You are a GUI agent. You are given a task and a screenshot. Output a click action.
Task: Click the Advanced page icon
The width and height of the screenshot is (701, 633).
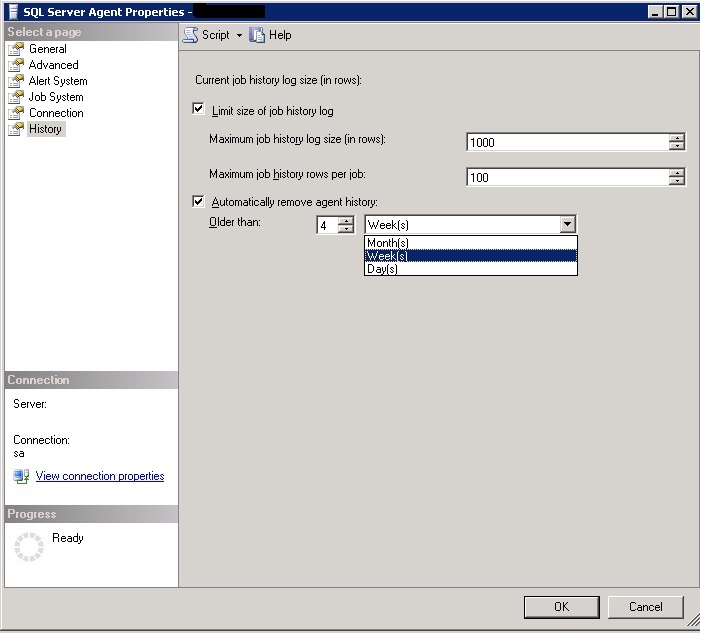pyautogui.click(x=16, y=65)
